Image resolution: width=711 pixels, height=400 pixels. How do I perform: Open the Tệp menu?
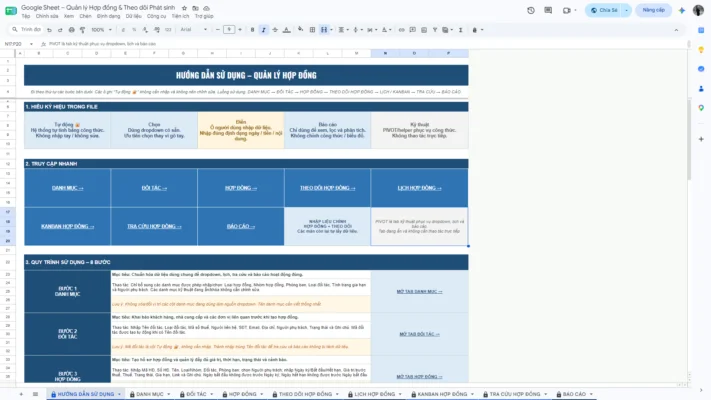pos(25,16)
